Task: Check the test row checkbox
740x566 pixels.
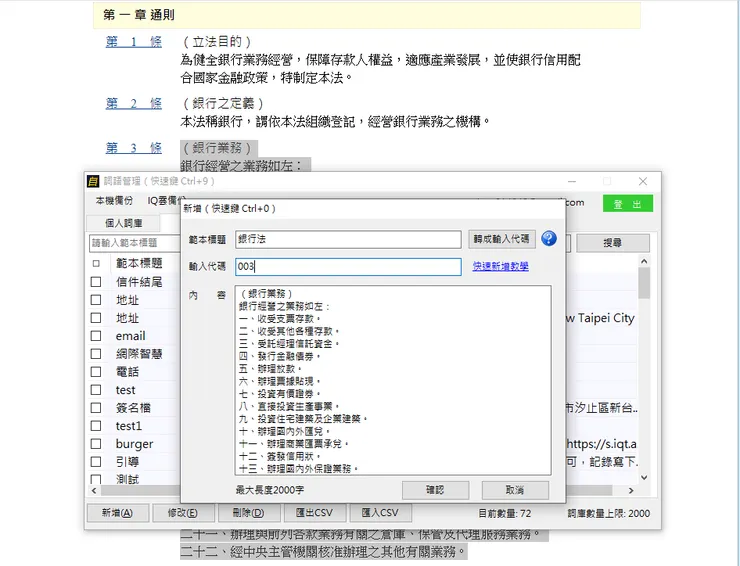Action: click(x=96, y=389)
